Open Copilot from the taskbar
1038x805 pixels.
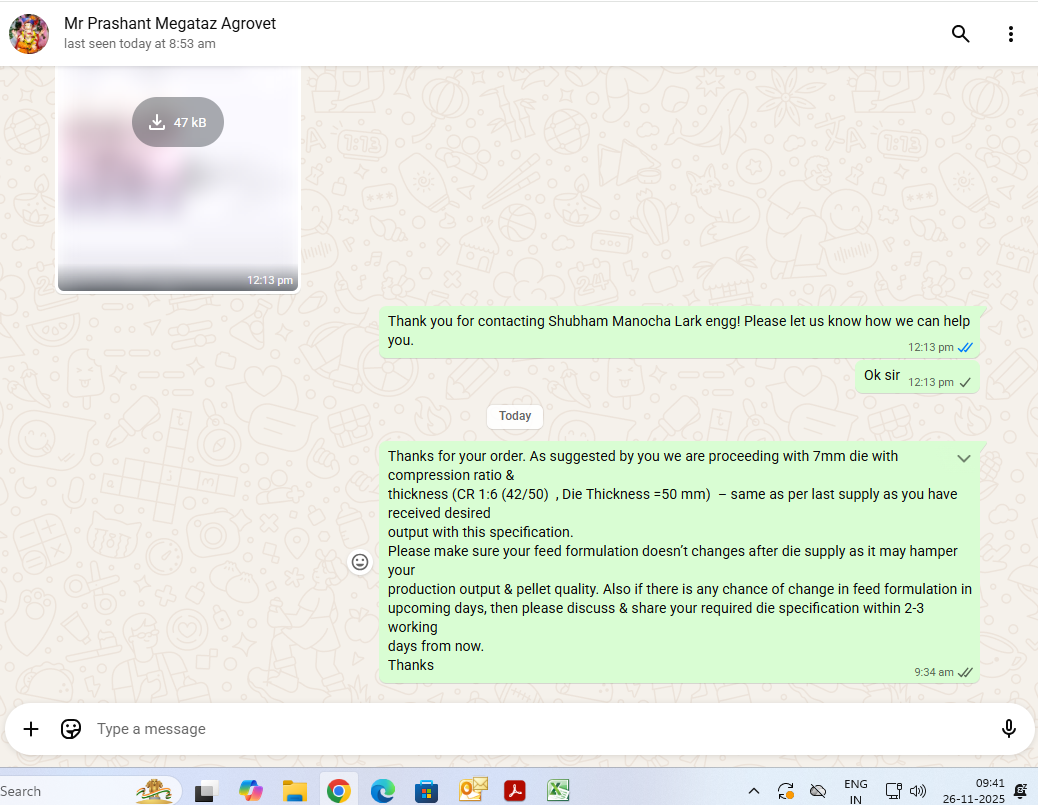click(250, 791)
